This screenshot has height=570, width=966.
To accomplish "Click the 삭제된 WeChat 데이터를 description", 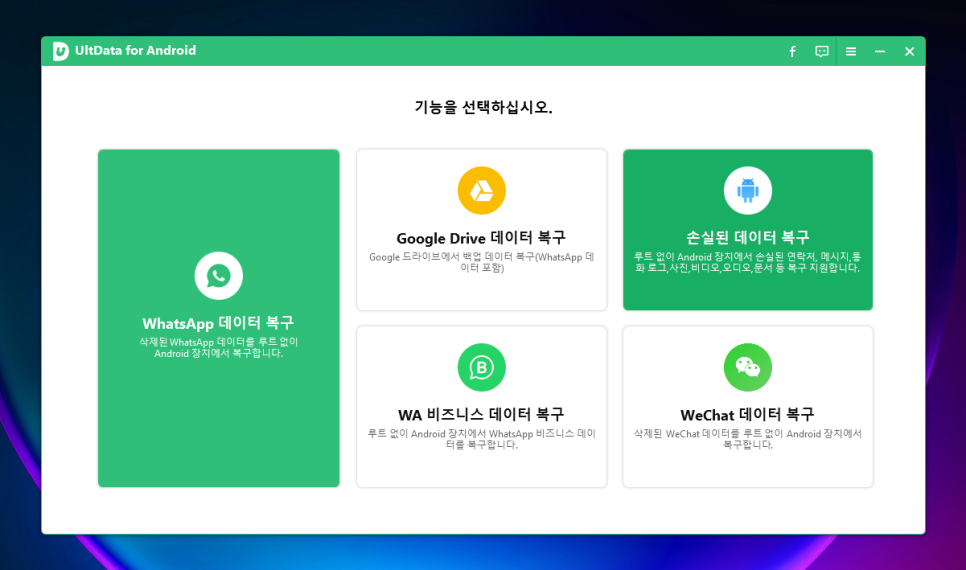I will click(x=748, y=439).
